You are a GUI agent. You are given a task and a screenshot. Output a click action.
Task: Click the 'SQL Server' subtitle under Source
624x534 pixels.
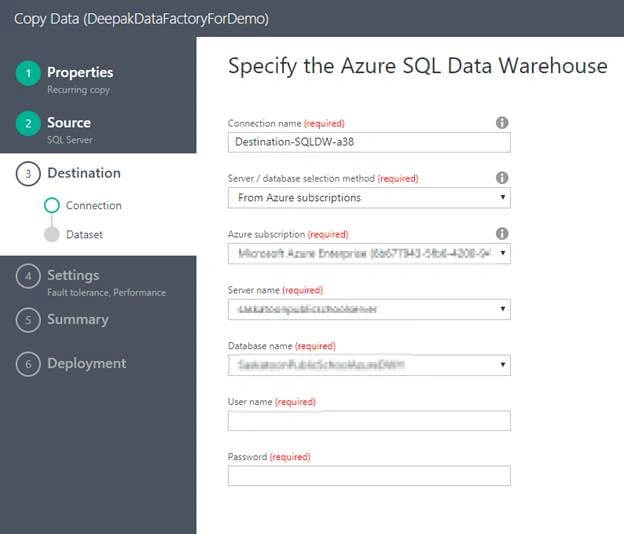70,140
